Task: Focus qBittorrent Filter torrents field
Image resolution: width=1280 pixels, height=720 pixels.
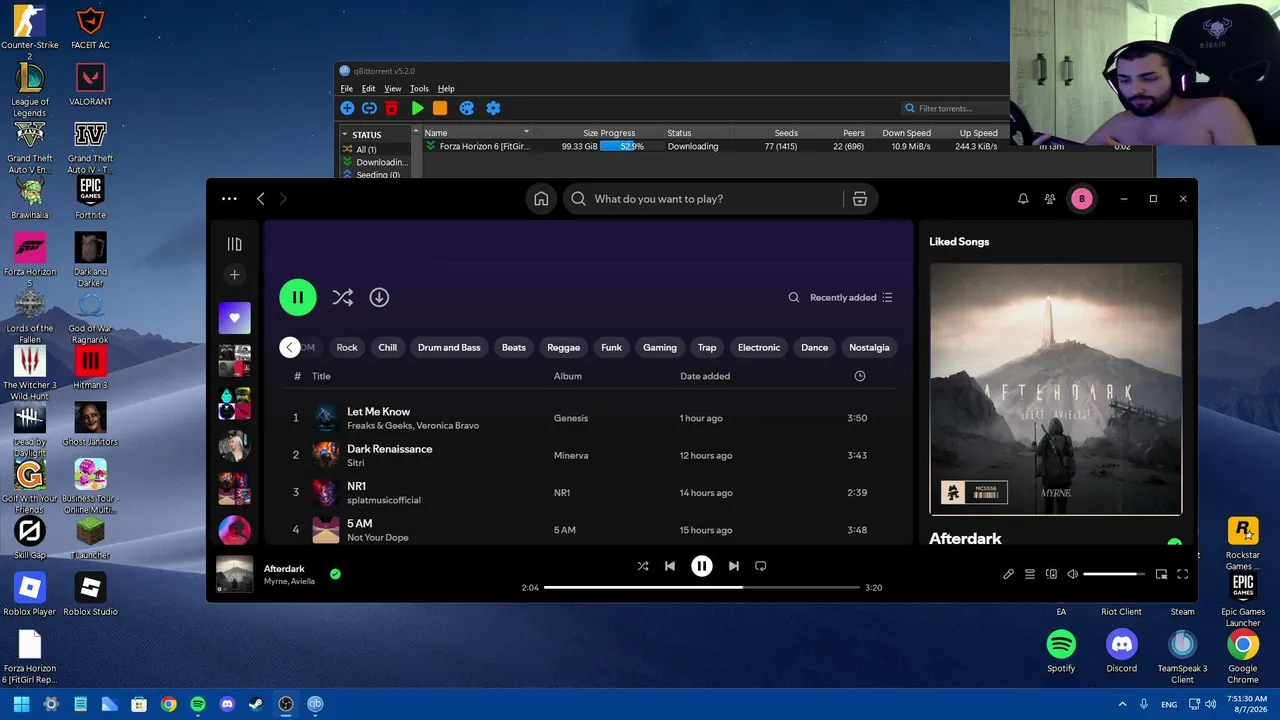Action: pyautogui.click(x=955, y=108)
